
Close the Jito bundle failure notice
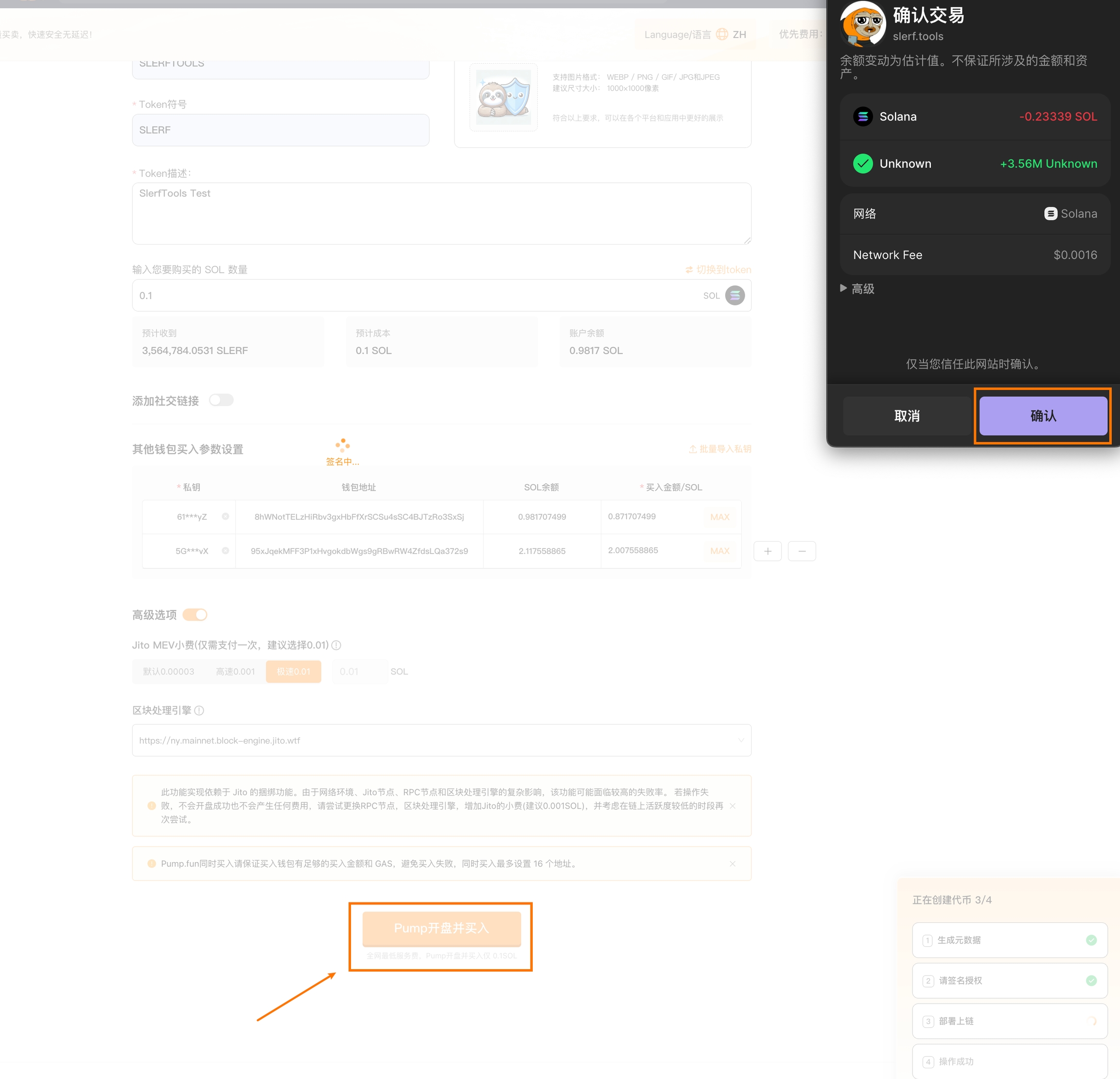[733, 806]
